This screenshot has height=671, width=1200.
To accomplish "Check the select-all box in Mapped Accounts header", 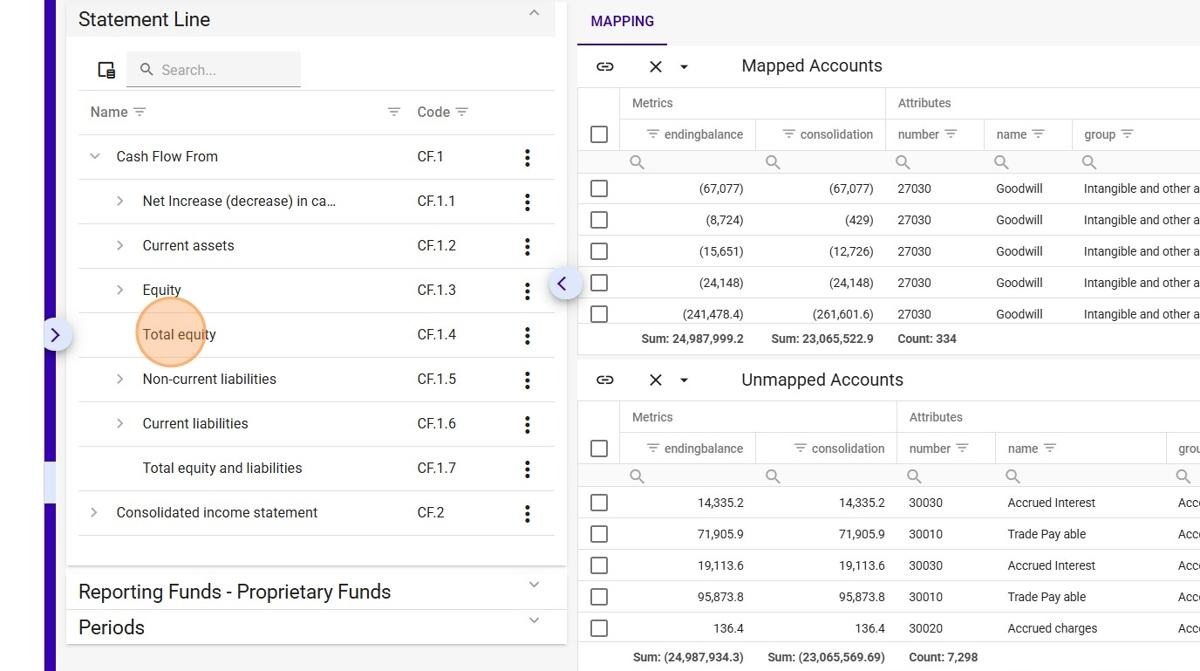I will coord(599,134).
